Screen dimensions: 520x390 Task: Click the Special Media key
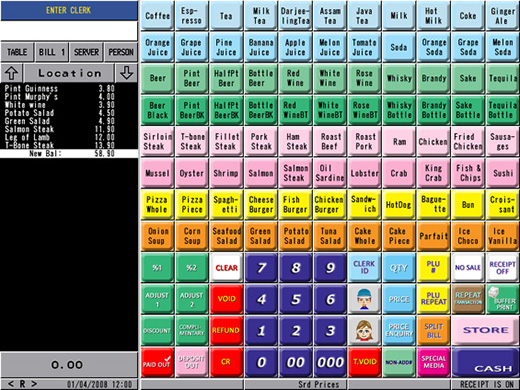(433, 362)
